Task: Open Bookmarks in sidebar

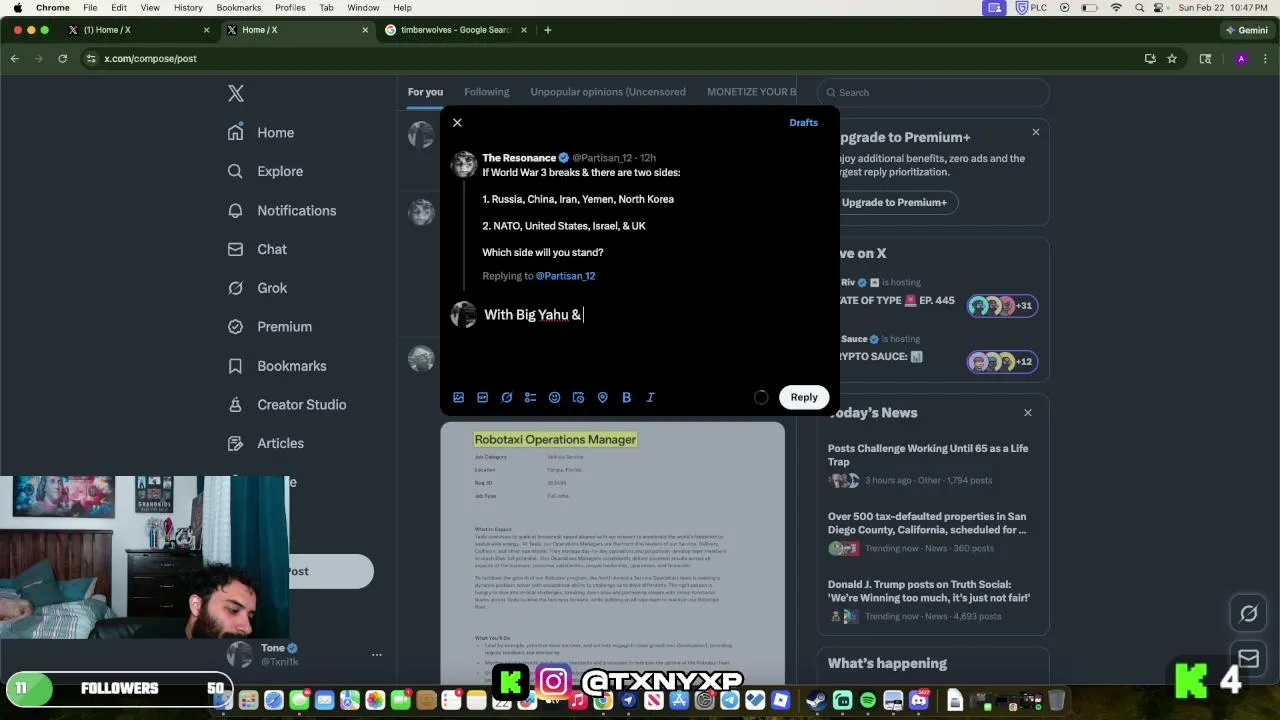Action: point(277,366)
